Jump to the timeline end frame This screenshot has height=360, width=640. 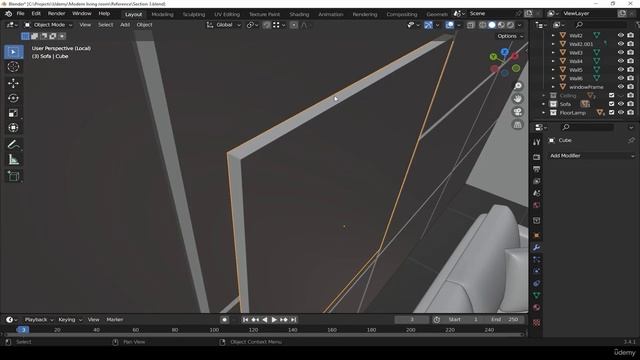(293, 320)
